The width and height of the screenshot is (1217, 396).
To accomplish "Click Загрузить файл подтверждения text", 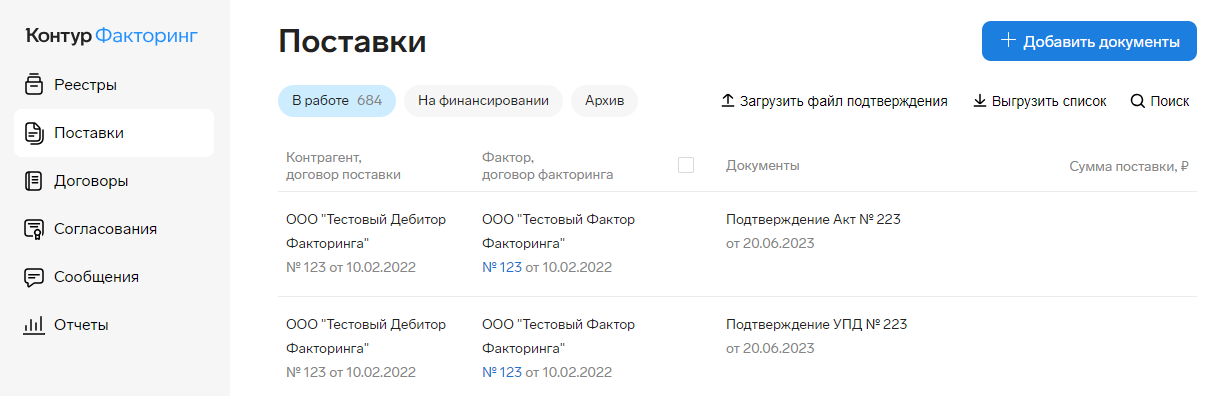I will coord(844,101).
